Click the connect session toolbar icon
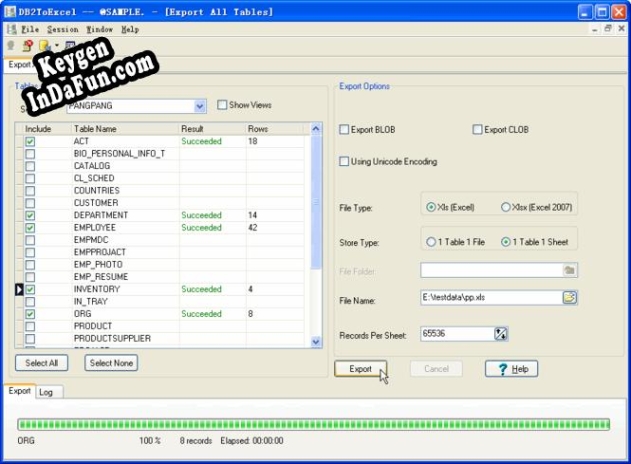The height and width of the screenshot is (464, 631). coord(11,45)
